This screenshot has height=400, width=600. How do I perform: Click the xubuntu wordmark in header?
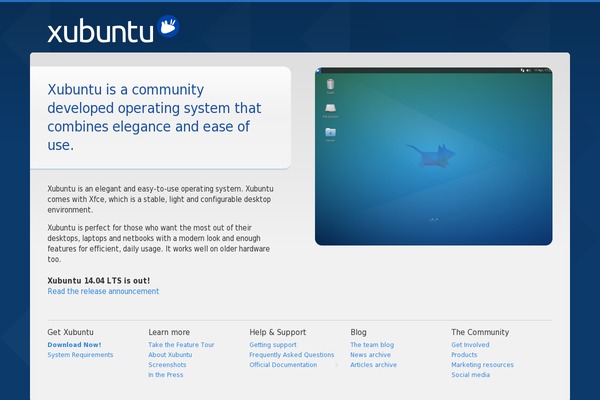pyautogui.click(x=100, y=32)
